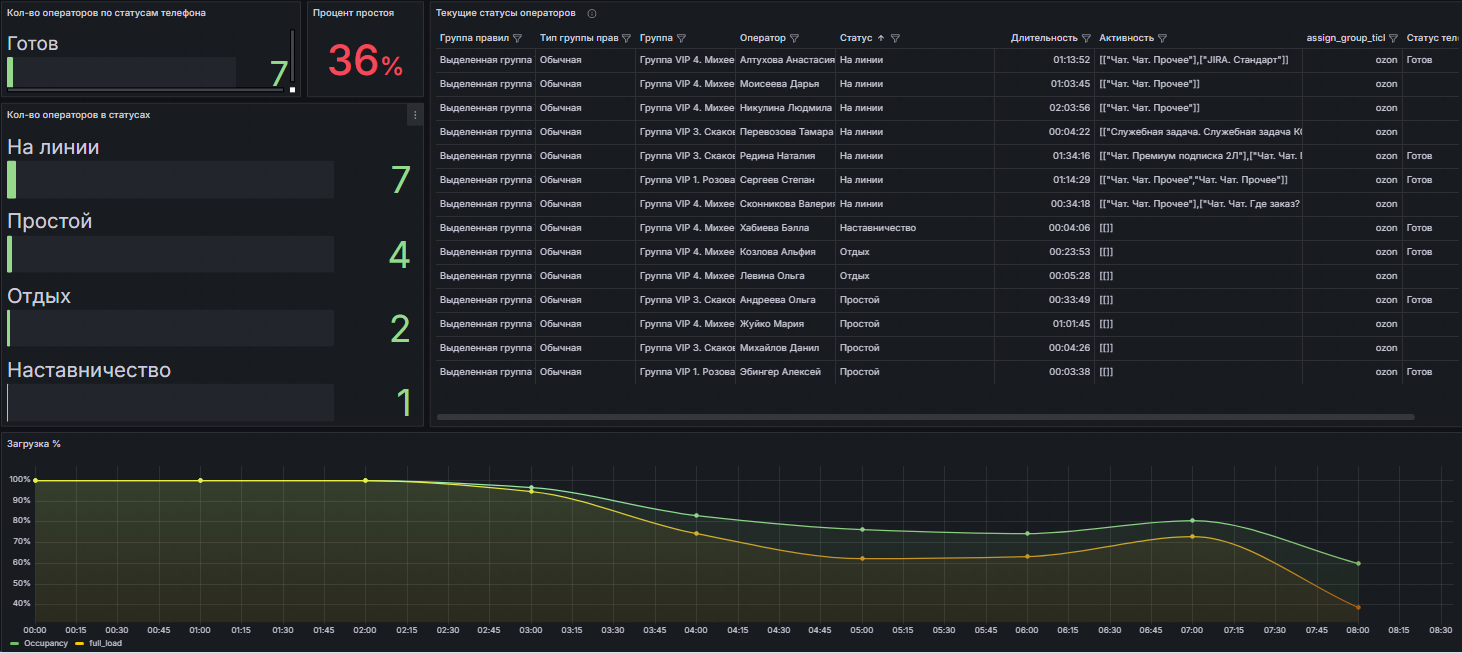Click filter icon for assign_group_ticl column
Image resolution: width=1462 pixels, height=653 pixels.
pyautogui.click(x=1393, y=39)
